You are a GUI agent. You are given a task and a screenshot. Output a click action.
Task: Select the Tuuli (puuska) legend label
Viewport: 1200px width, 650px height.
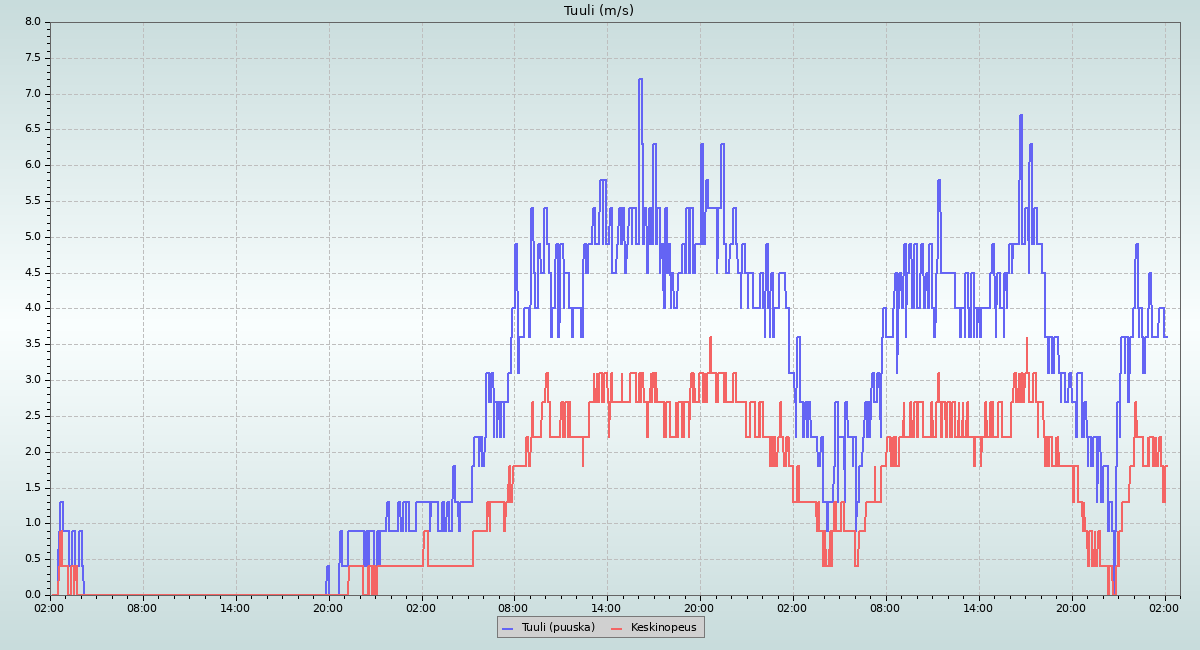tap(558, 627)
